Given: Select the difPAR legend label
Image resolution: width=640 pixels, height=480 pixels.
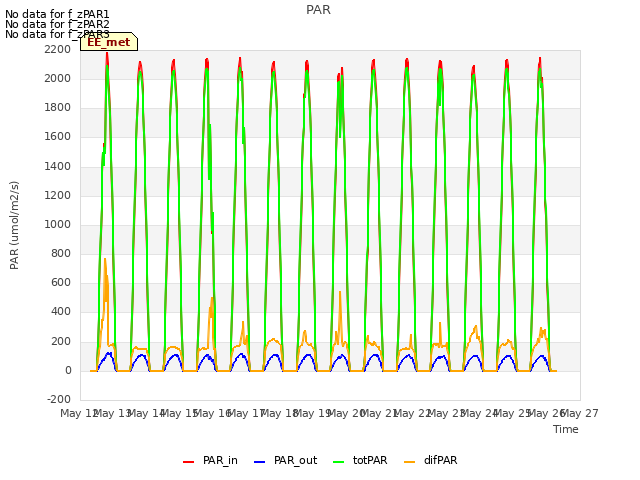Looking at the screenshot, I should [440, 460].
